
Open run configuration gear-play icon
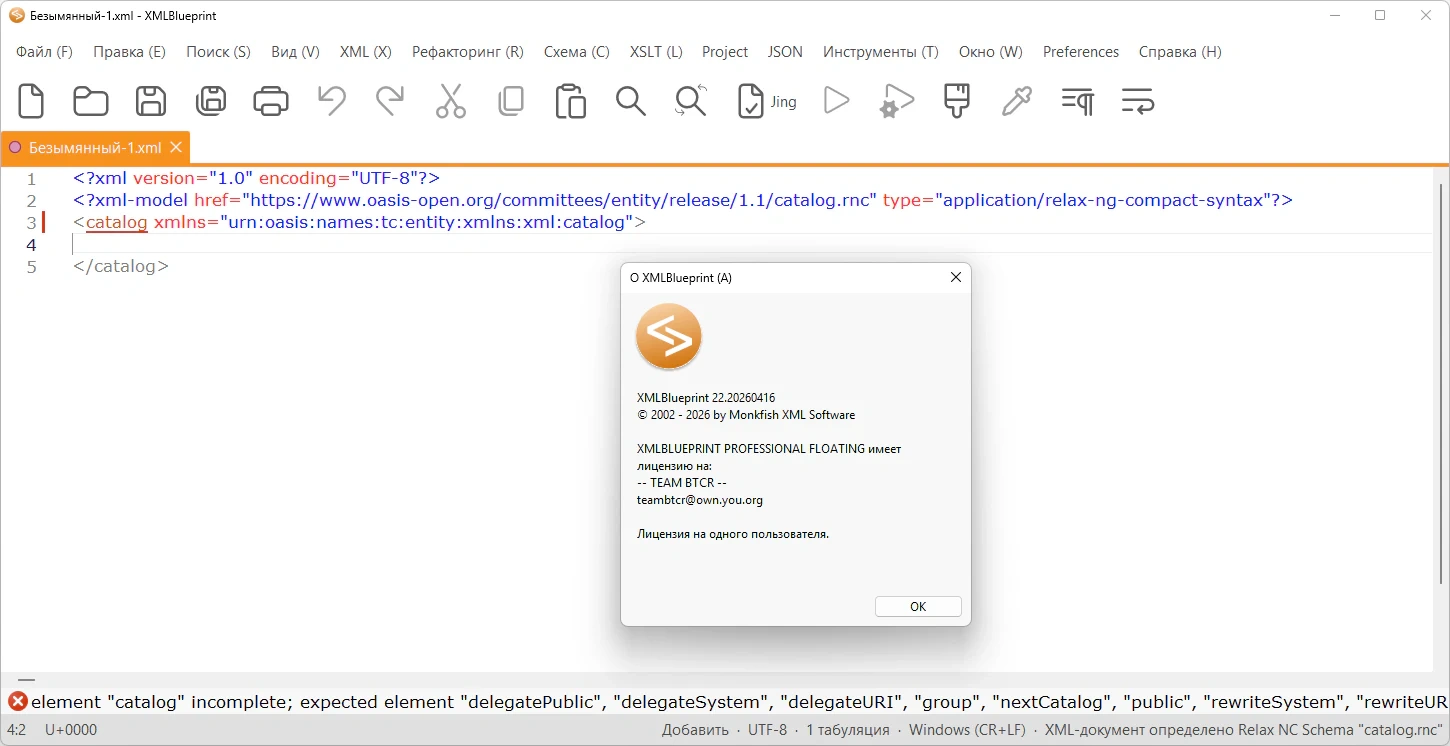click(x=896, y=101)
